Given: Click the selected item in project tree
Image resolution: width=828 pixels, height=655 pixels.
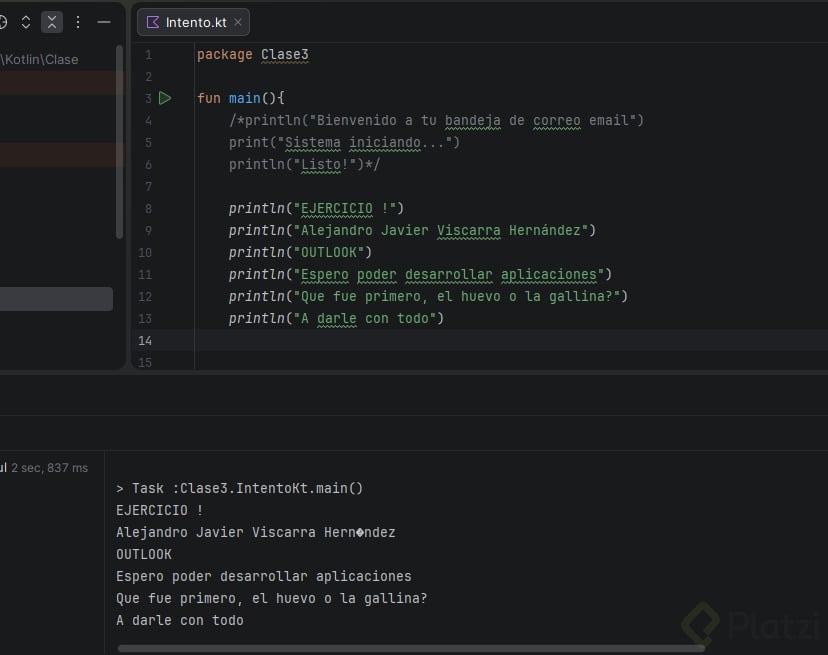Looking at the screenshot, I should click(56, 299).
